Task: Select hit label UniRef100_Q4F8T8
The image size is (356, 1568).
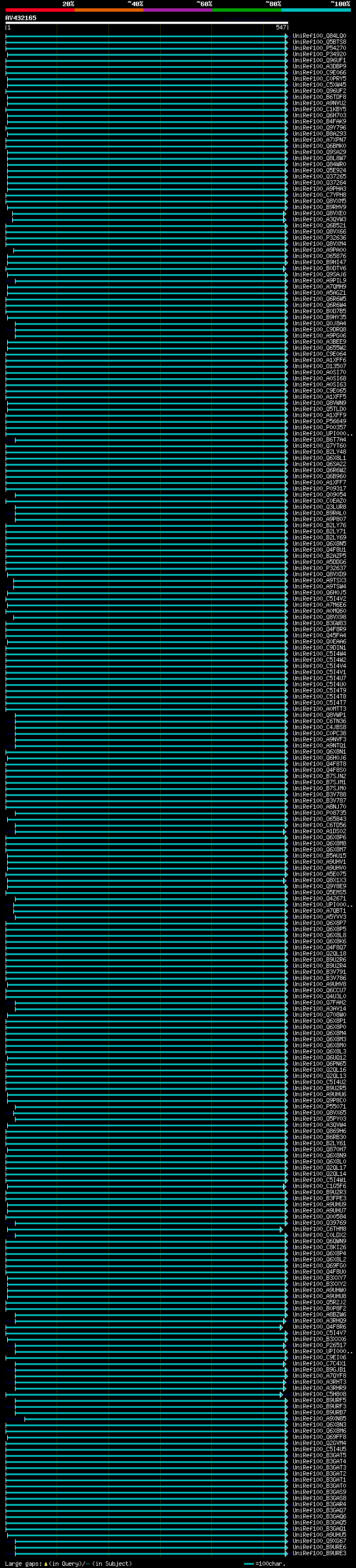Action: pyautogui.click(x=319, y=764)
